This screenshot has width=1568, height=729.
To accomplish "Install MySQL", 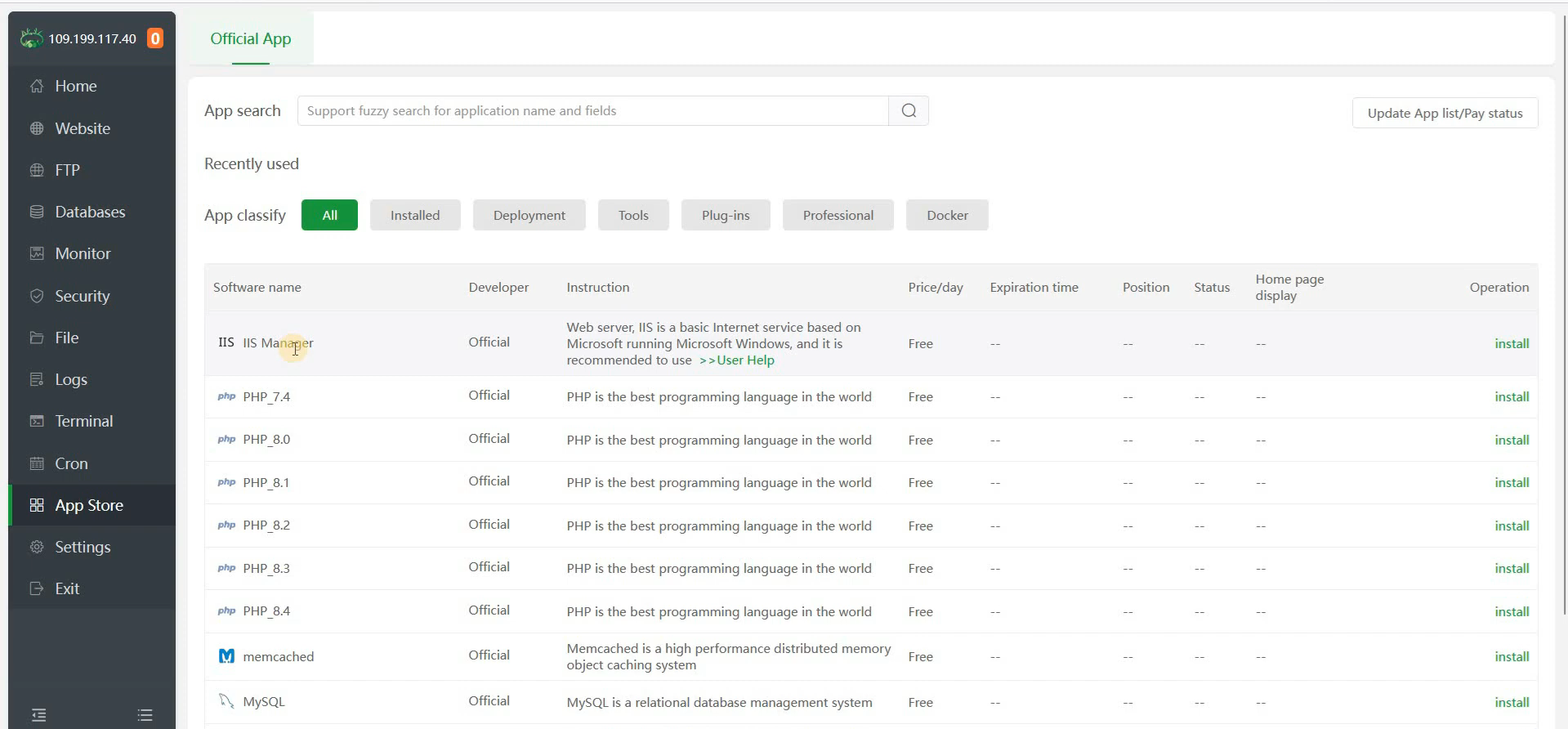I will click(x=1512, y=702).
